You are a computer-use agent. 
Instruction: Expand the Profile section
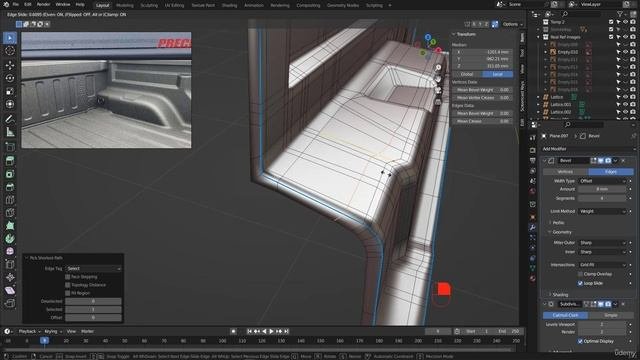558,223
